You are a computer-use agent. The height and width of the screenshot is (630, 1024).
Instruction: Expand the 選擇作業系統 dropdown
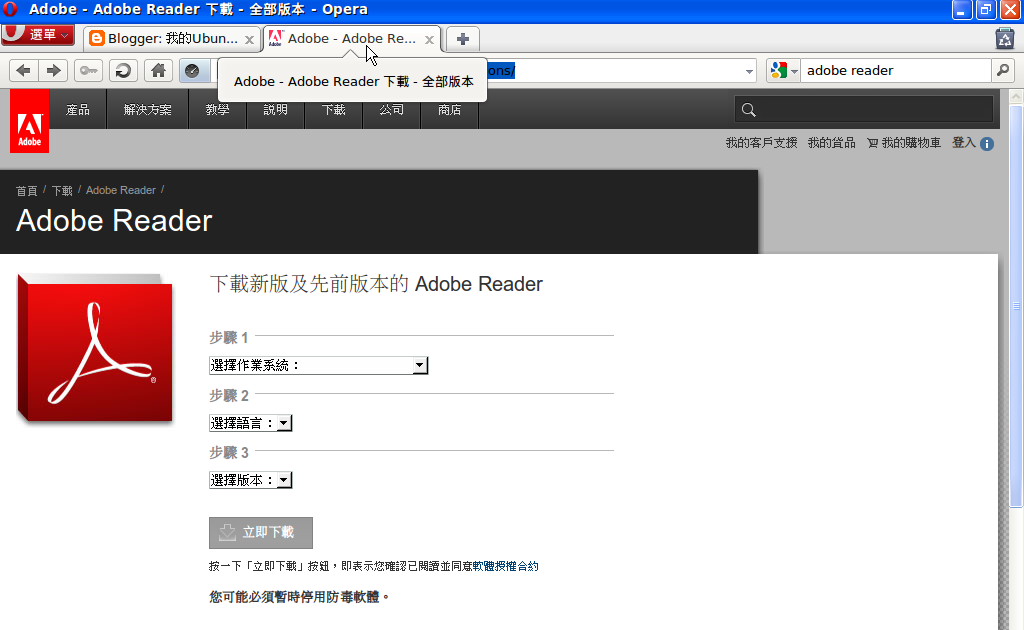(x=319, y=366)
